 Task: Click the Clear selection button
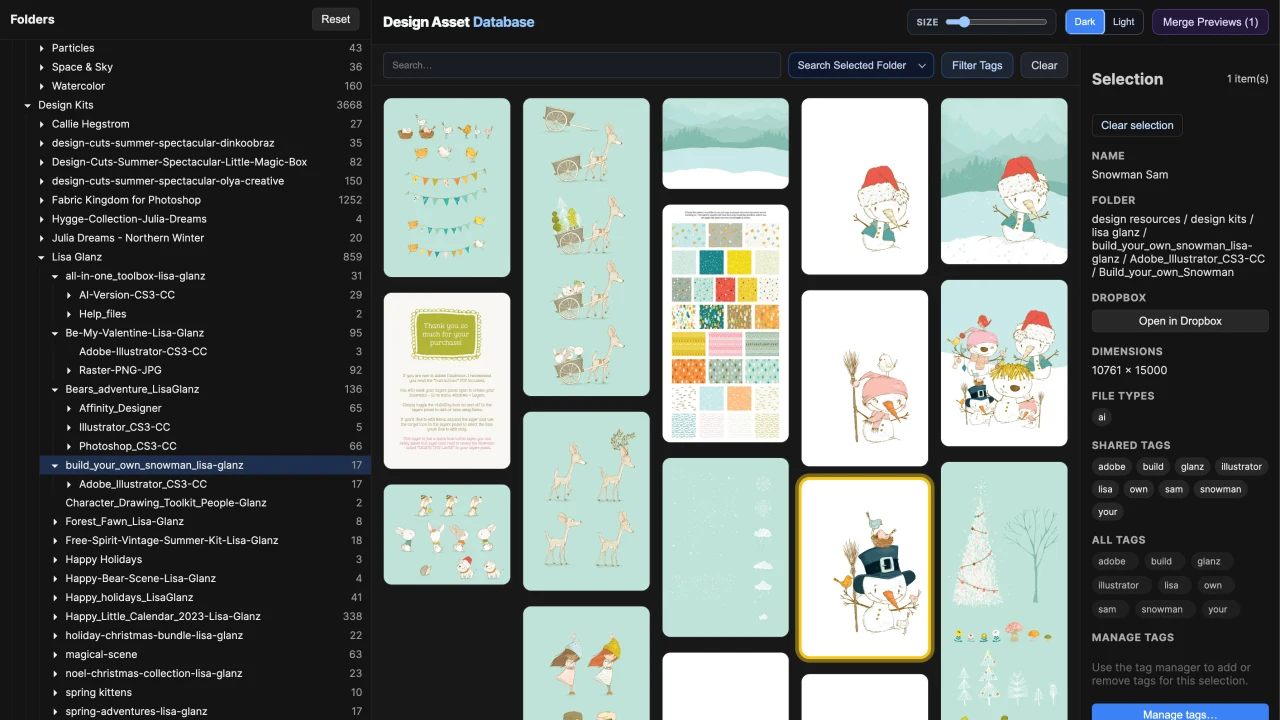click(x=1137, y=125)
